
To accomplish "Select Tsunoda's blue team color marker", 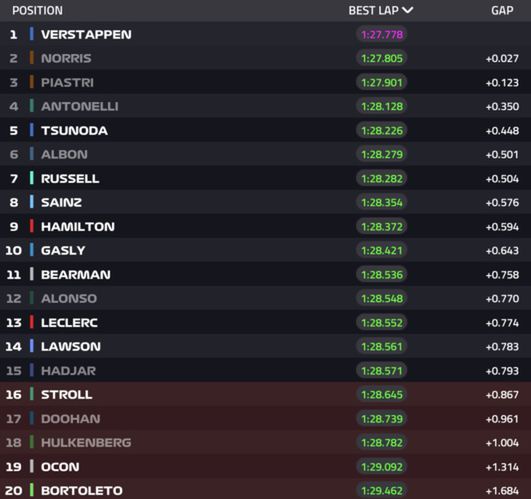I will click(31, 130).
